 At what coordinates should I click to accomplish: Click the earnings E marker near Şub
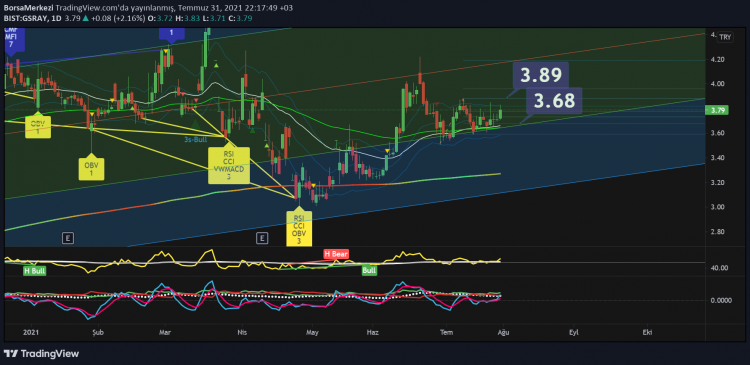(68, 238)
